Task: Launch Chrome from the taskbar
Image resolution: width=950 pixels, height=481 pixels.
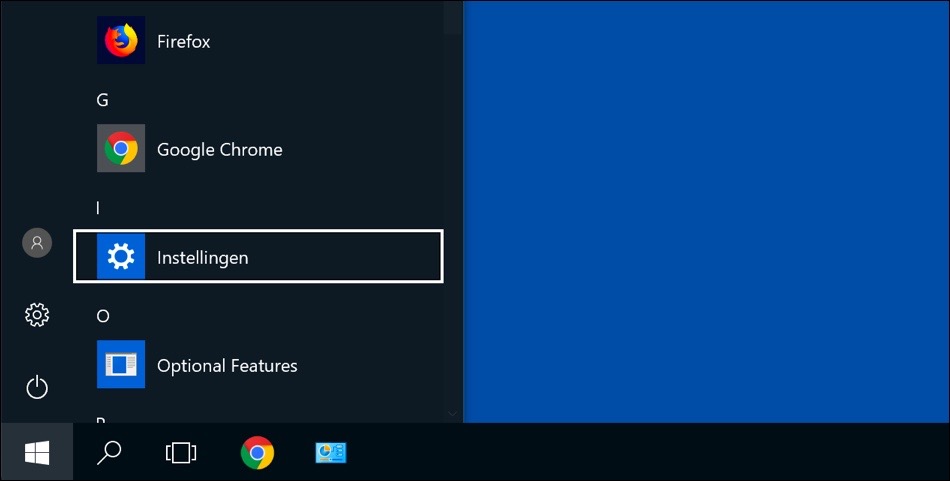Action: click(x=257, y=453)
